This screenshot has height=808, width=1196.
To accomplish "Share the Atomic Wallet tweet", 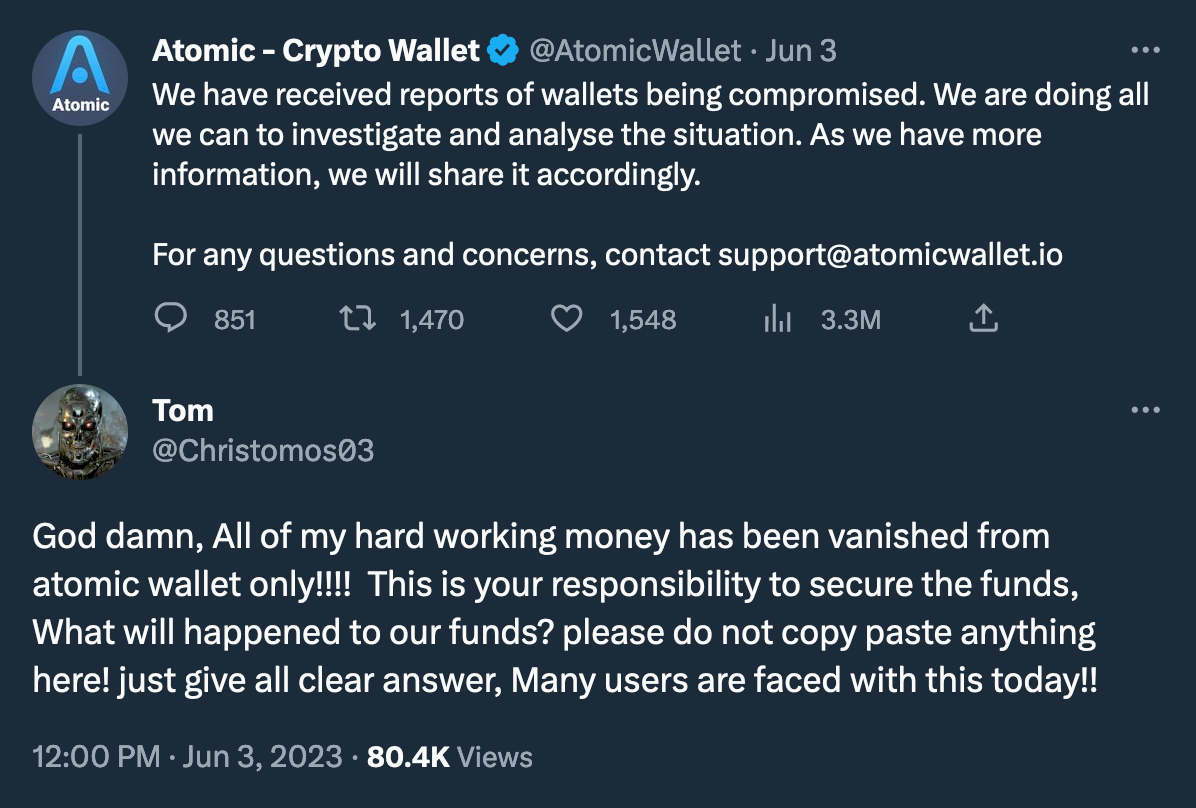I will pos(983,319).
